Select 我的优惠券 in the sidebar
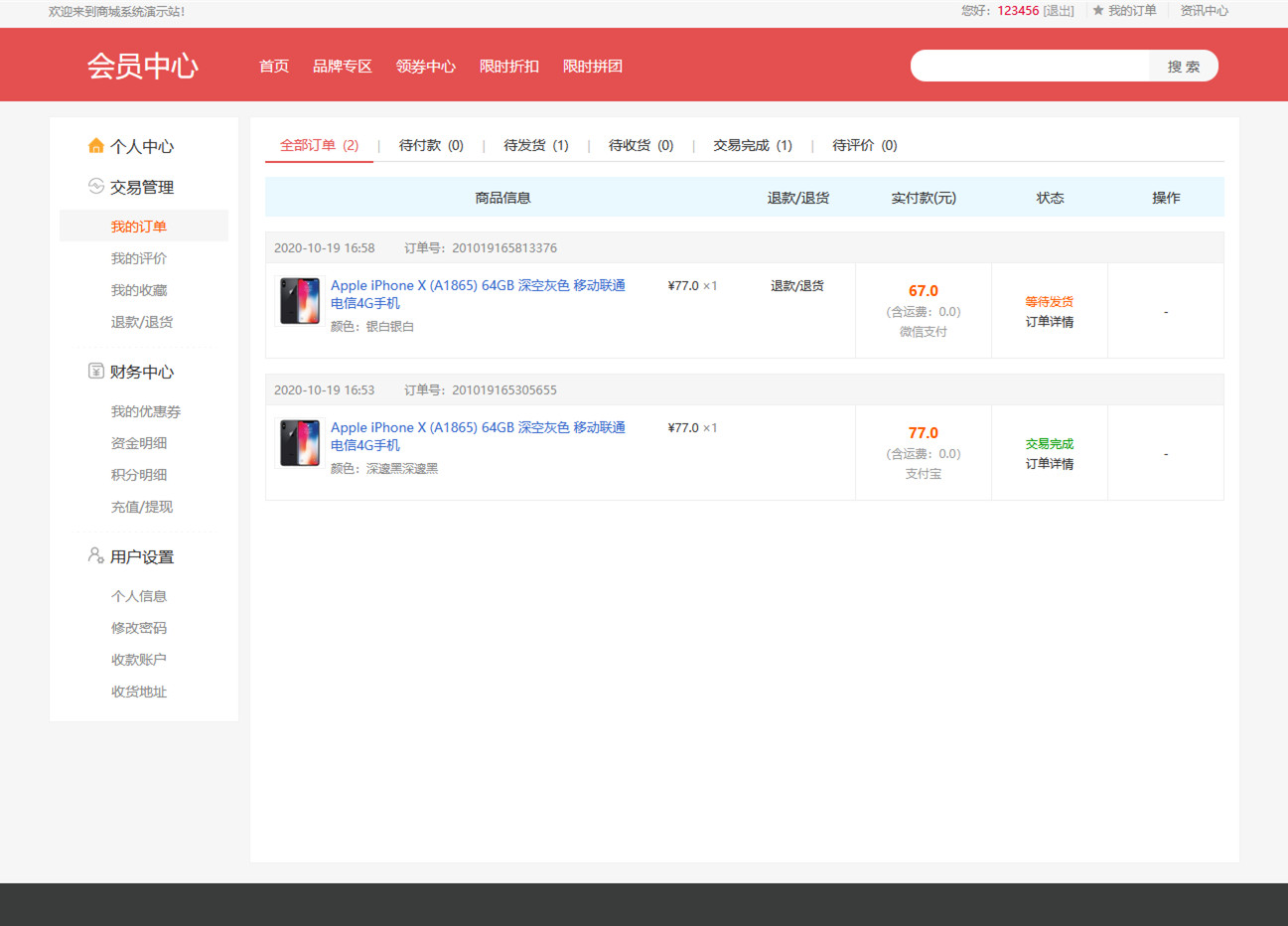The image size is (1288, 926). tap(146, 411)
